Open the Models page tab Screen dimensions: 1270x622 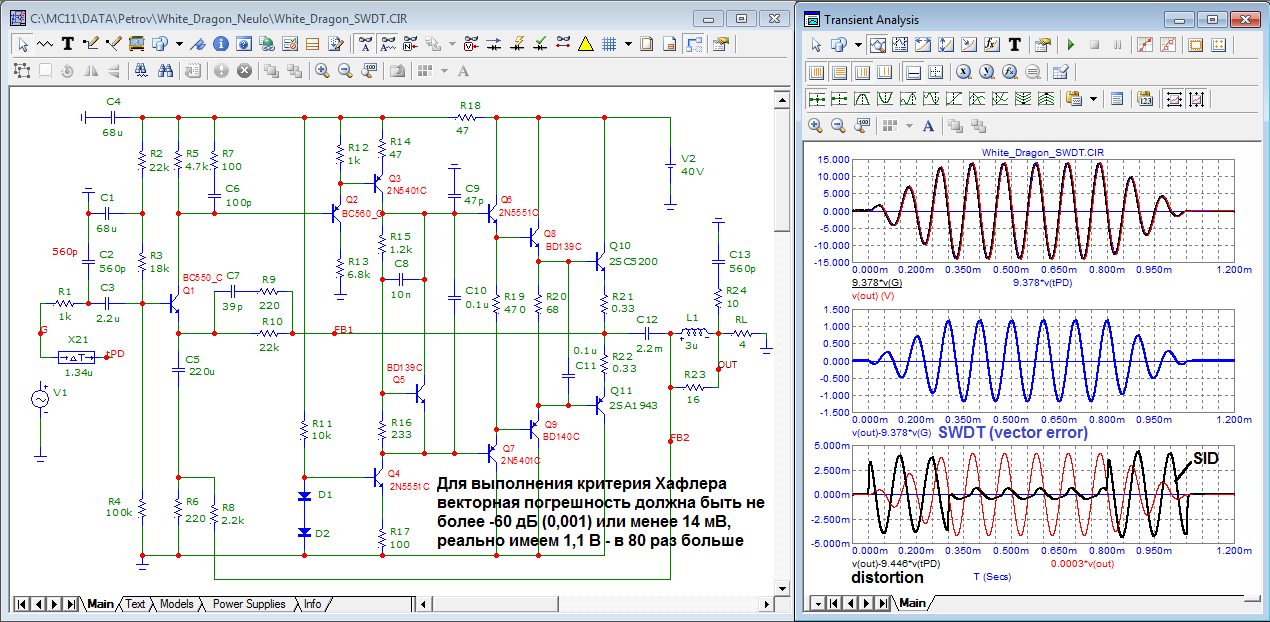[176, 604]
